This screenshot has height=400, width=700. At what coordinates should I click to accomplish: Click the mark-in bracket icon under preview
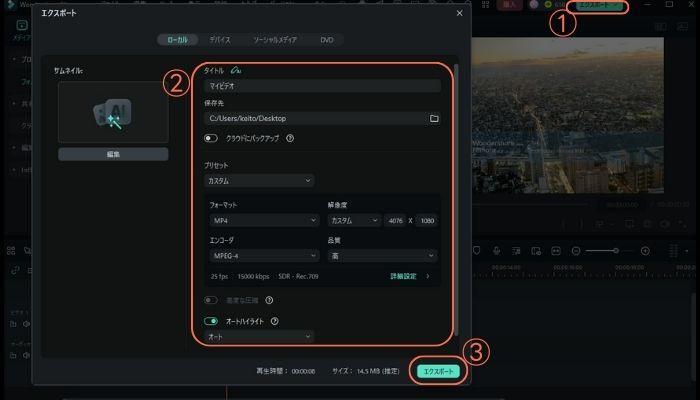(x=564, y=224)
